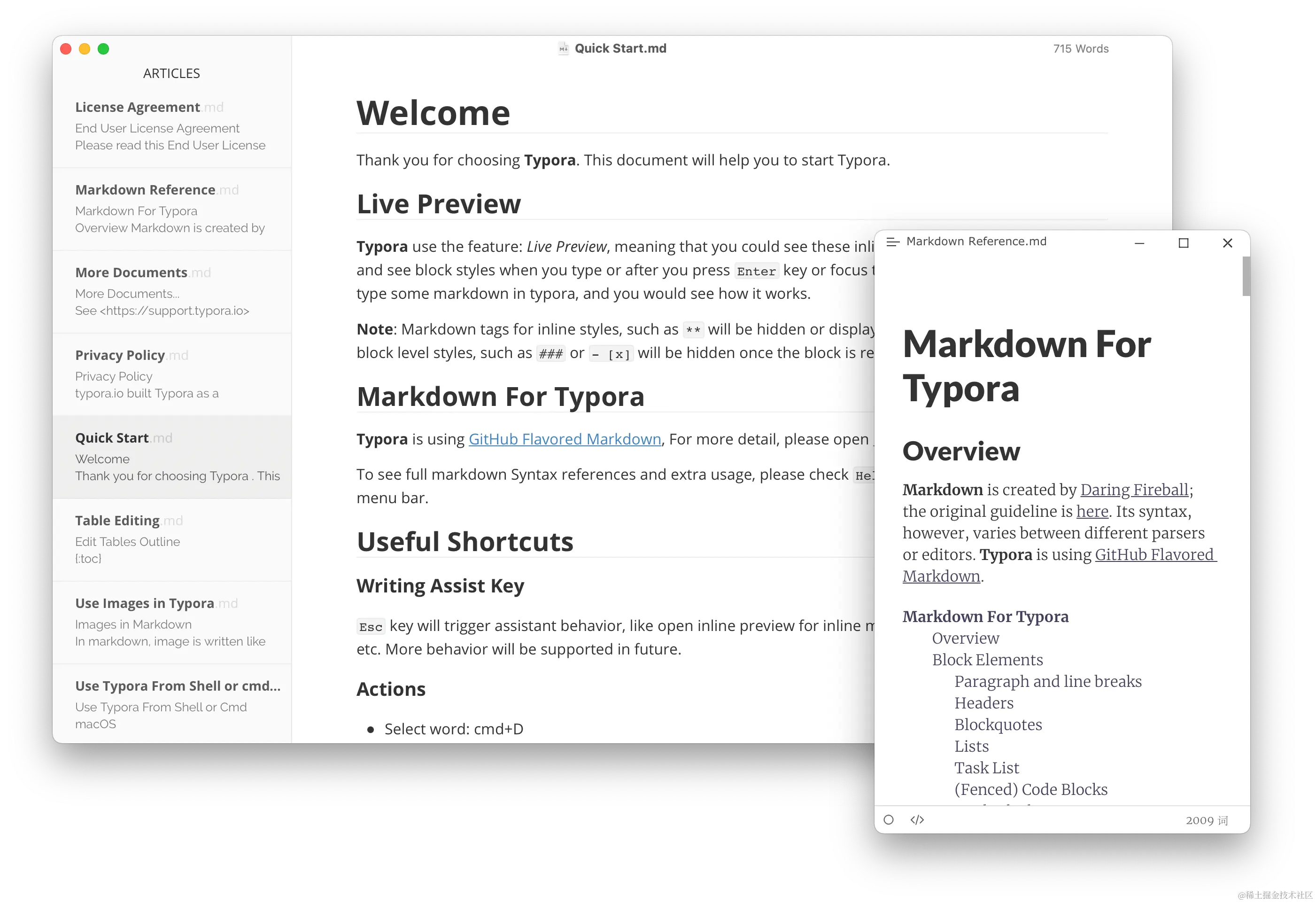
Task: Follow the GitHub Flavored Markdown link in Quick Start
Action: (x=565, y=439)
